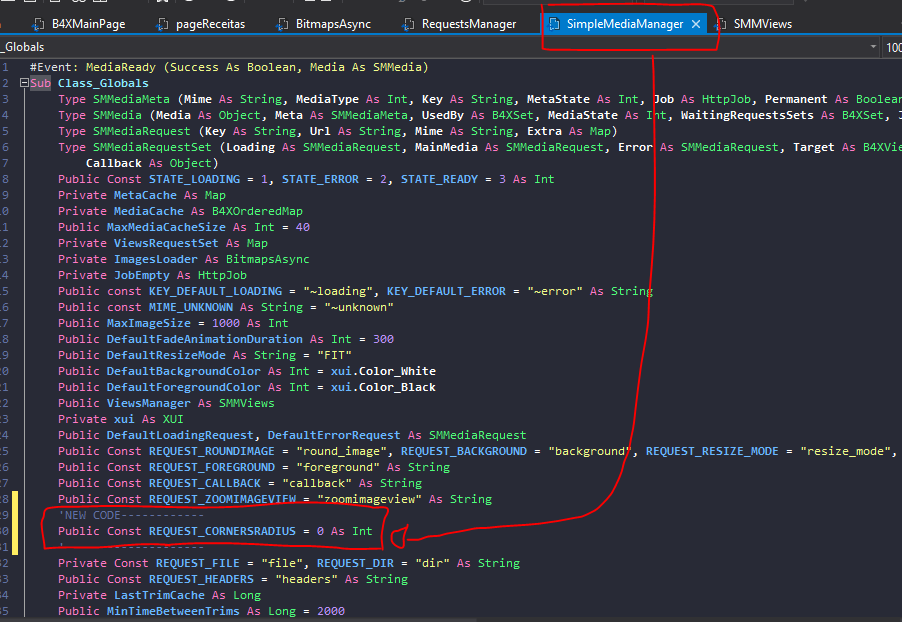Switch to the SMMViews tab

[x=755, y=24]
